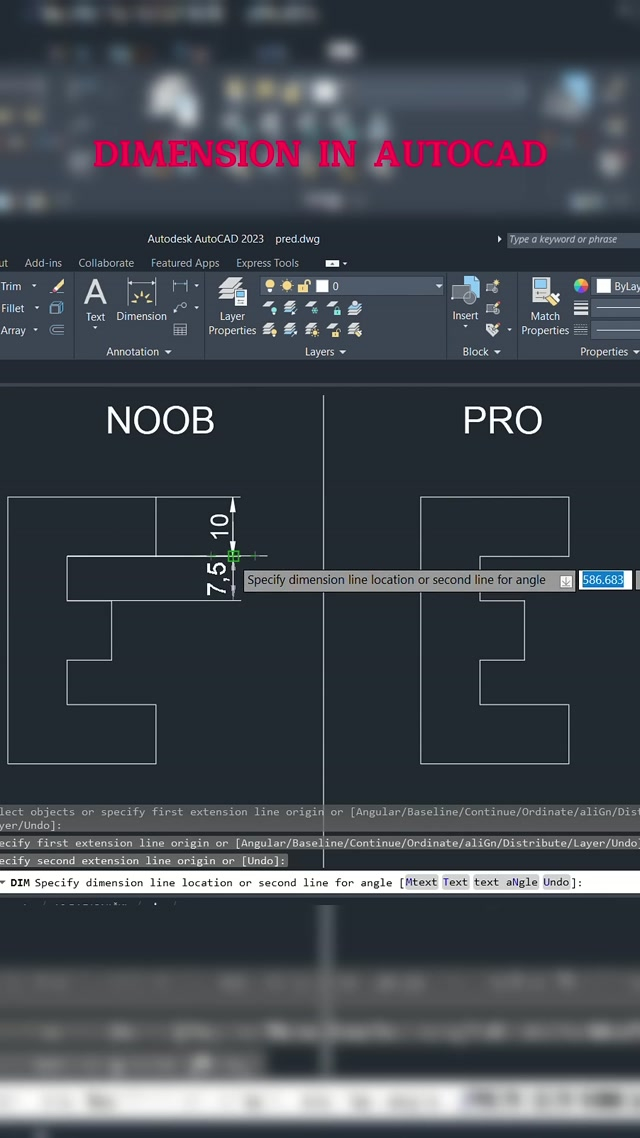Open Layer Properties manager

232,306
